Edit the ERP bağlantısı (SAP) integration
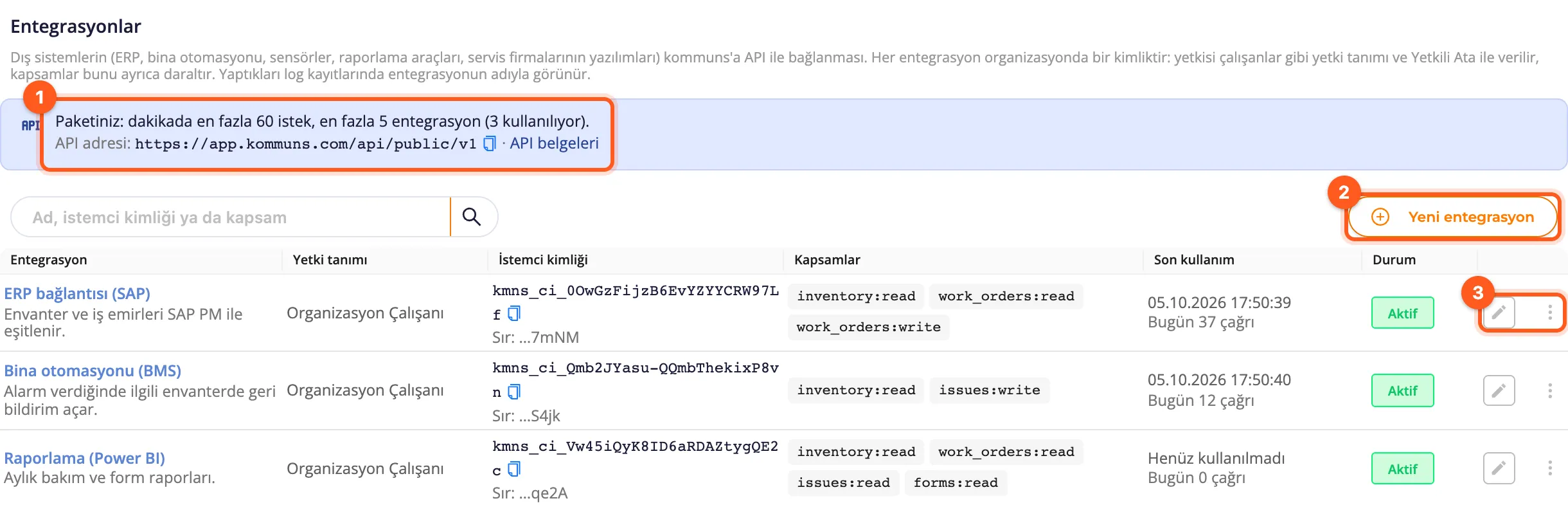Image resolution: width=1568 pixels, height=521 pixels. pyautogui.click(x=1499, y=313)
